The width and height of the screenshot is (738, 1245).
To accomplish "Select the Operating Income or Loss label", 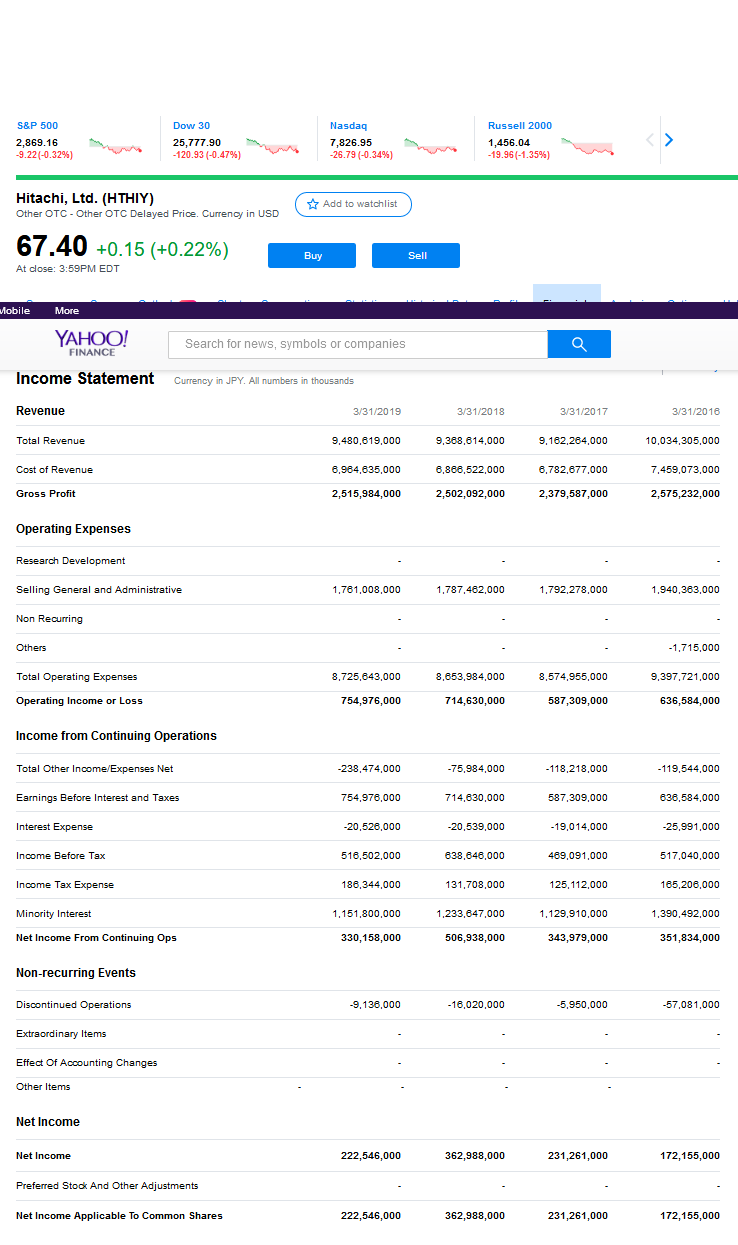I will [79, 701].
